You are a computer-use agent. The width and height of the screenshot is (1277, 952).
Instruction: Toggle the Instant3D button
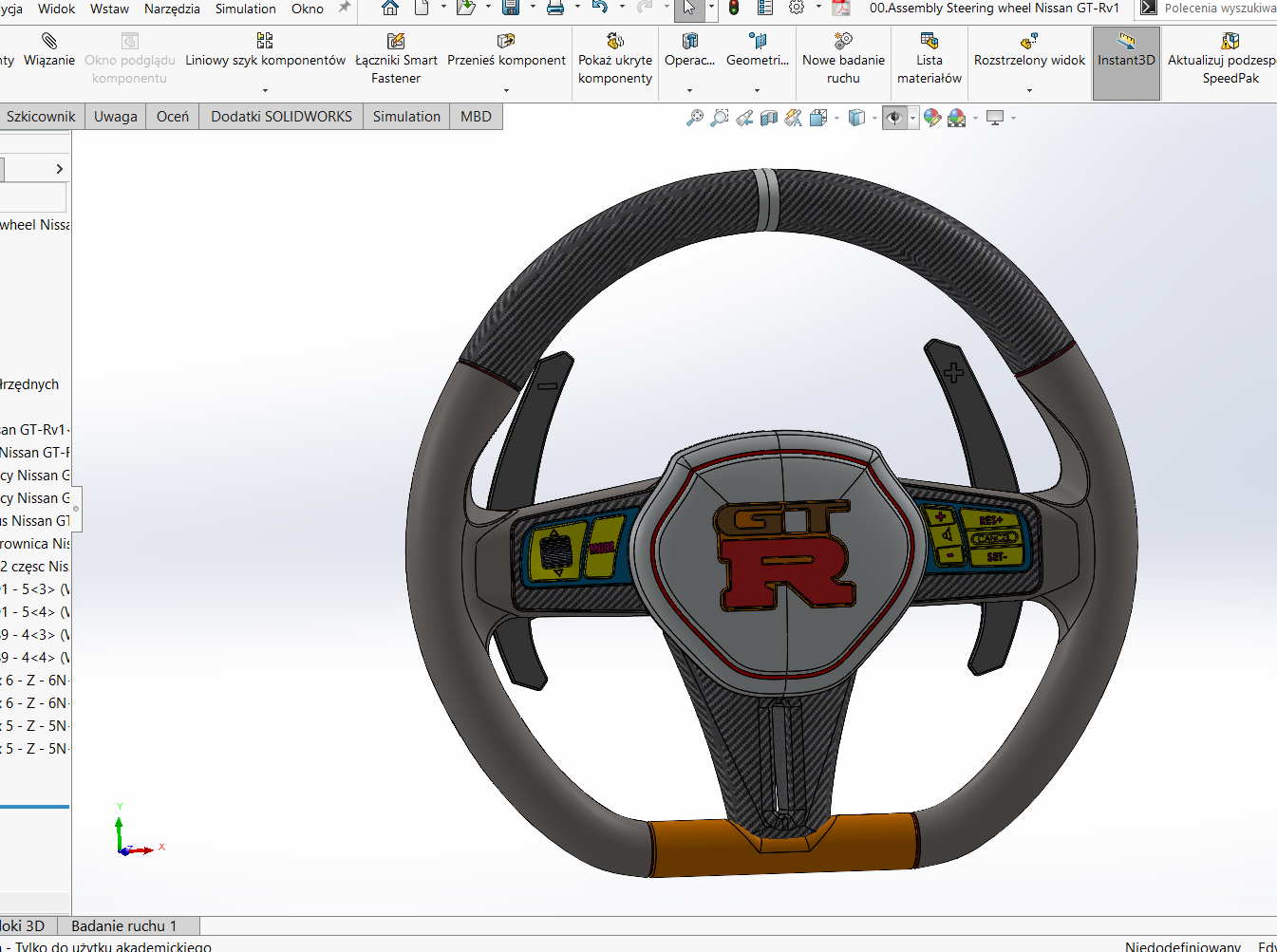(1126, 63)
